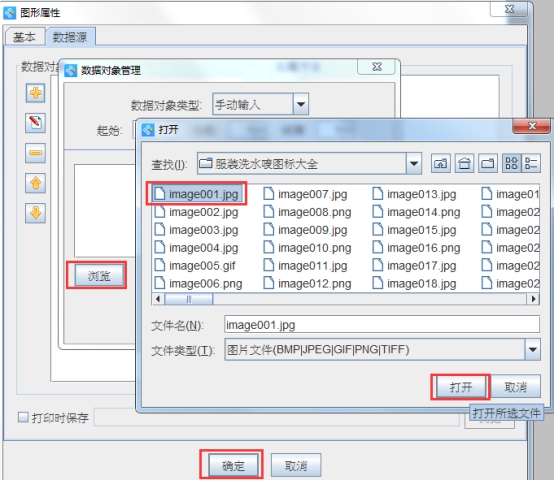Move data object up with orange arrow
This screenshot has width=554, height=481.
35,183
